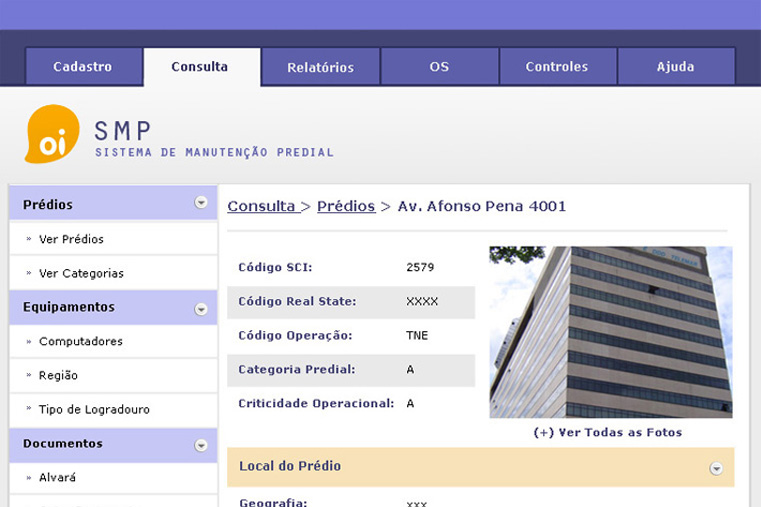This screenshot has width=762, height=507.
Task: Click the Consulta breadcrumb link
Action: [261, 207]
